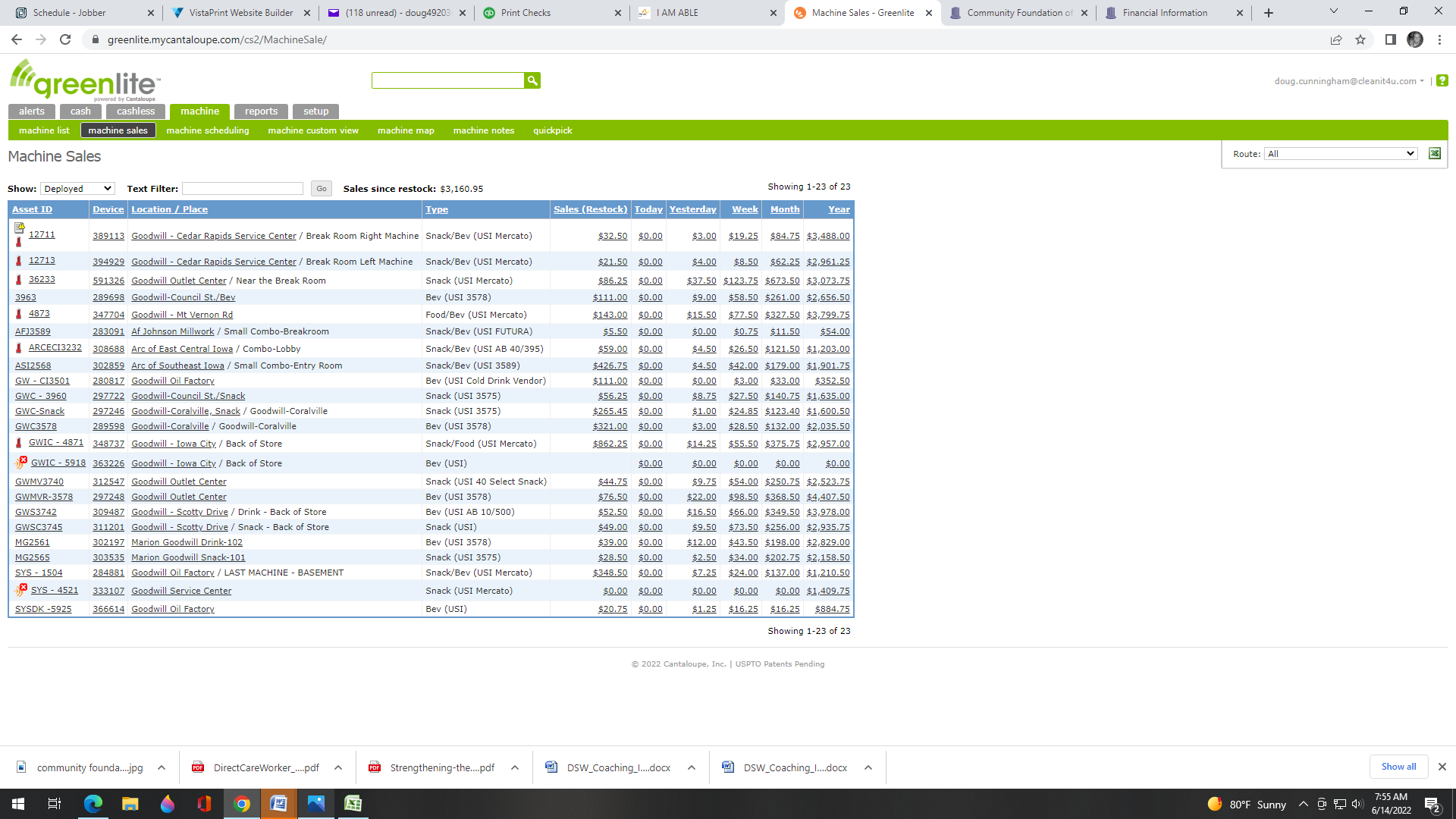
Task: Click Show all downloads button
Action: coord(1398,767)
